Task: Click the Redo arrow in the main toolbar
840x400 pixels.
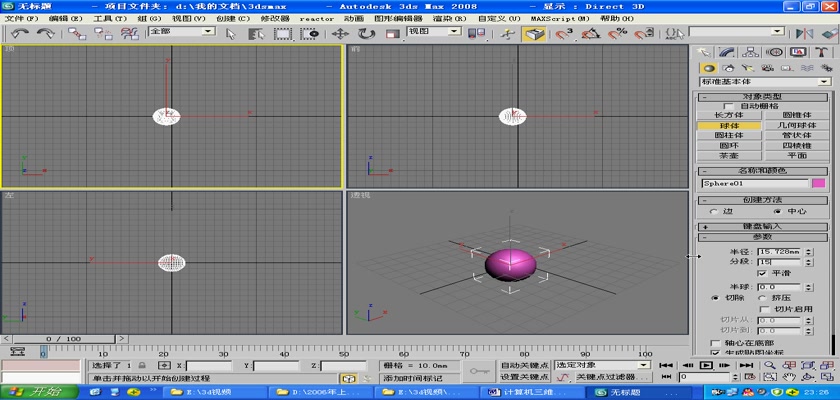Action: (46, 34)
